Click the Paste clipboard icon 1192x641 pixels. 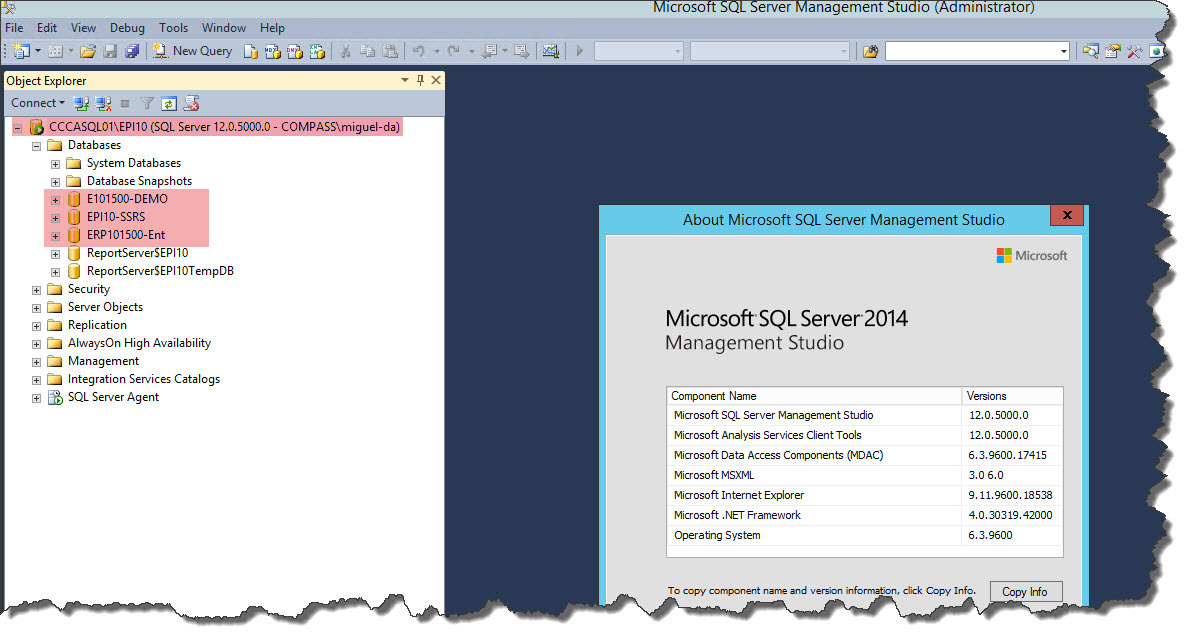click(x=390, y=51)
